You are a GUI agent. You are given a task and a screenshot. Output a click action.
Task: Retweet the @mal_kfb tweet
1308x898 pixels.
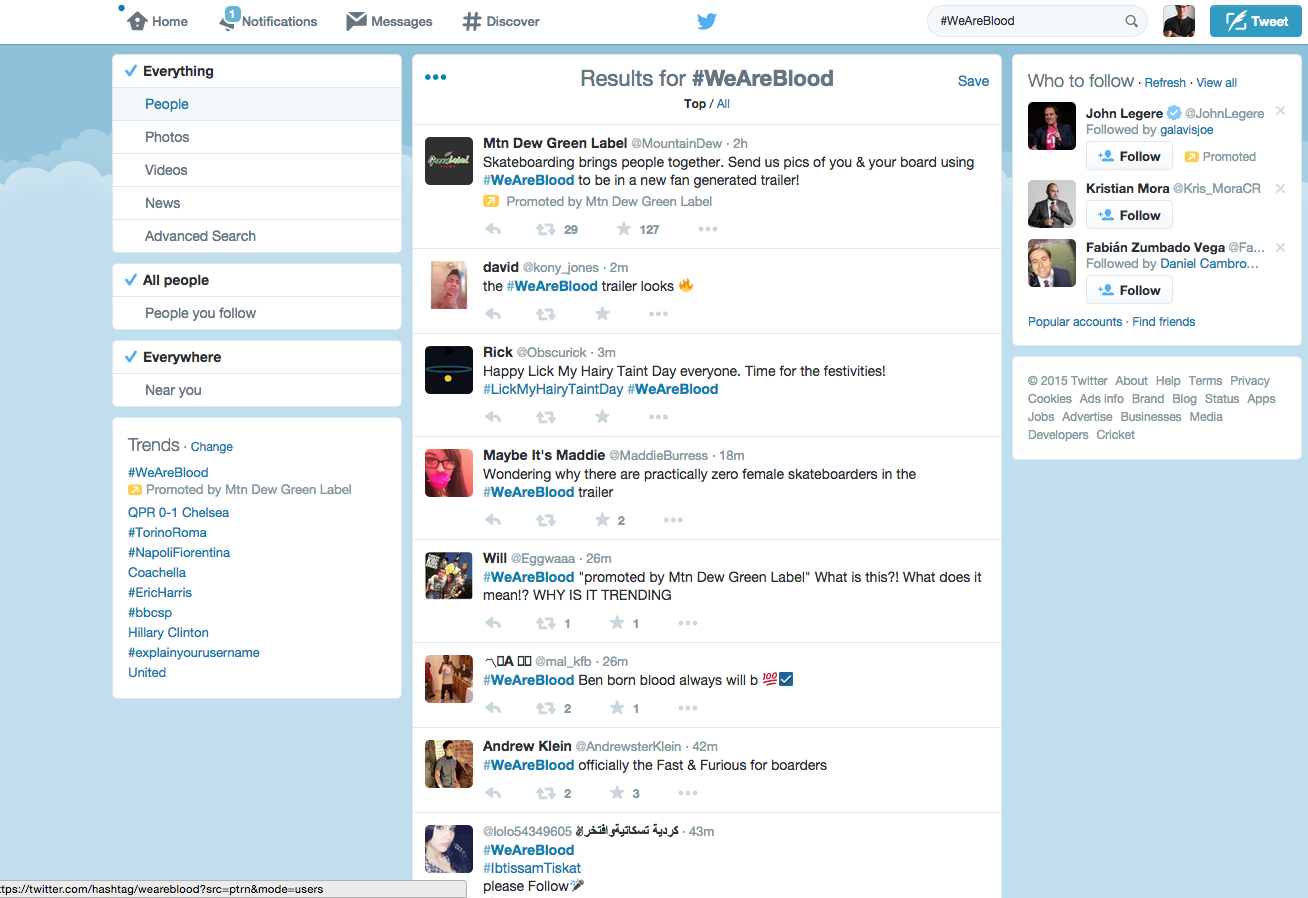[x=545, y=708]
